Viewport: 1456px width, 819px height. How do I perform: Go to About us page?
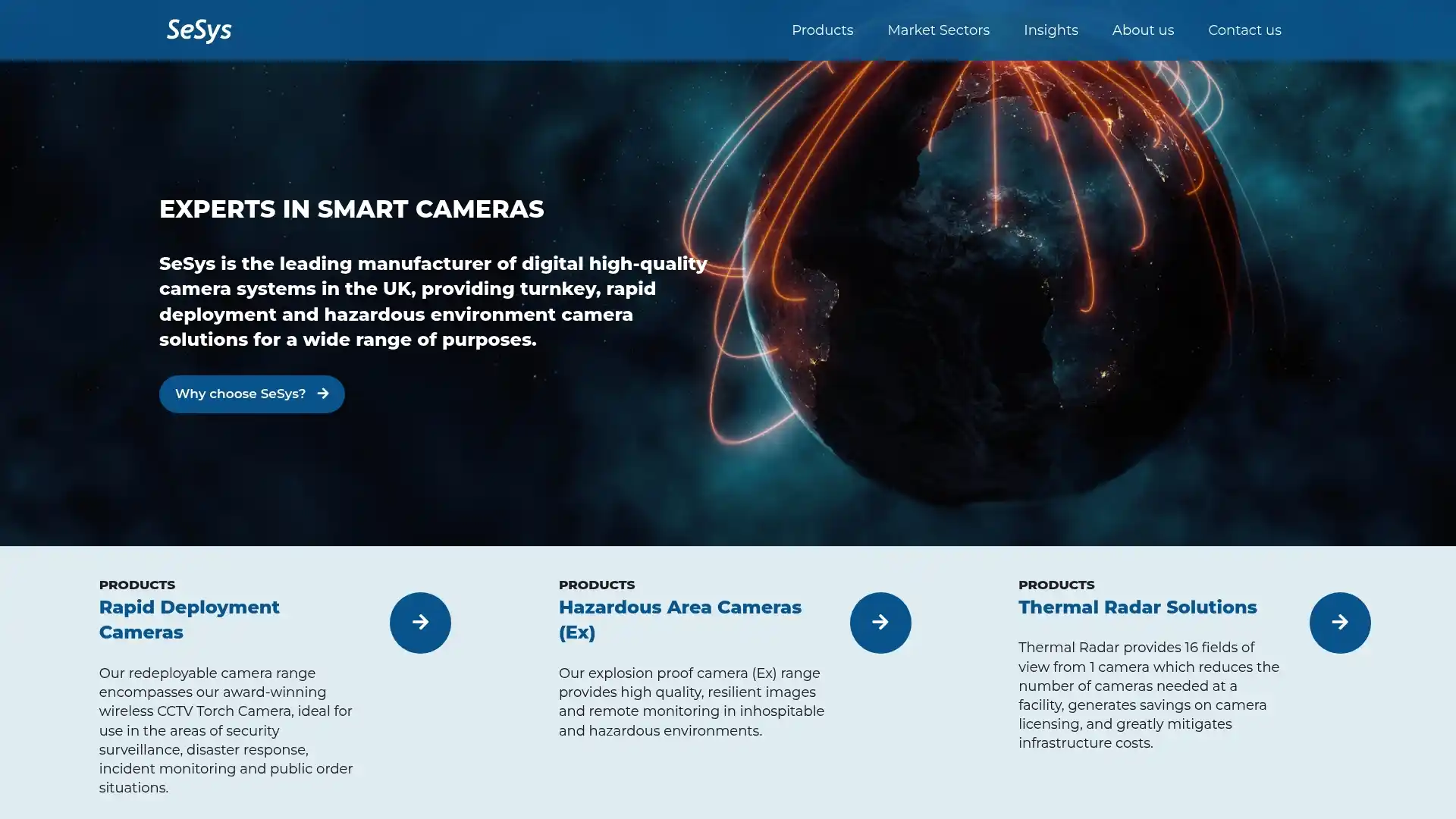pyautogui.click(x=1143, y=30)
